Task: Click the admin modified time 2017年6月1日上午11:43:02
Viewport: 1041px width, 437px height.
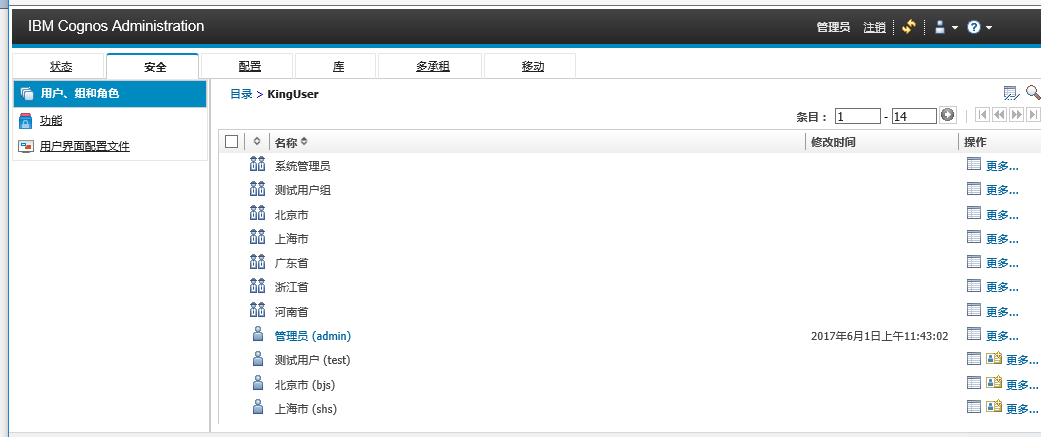Action: pyautogui.click(x=880, y=337)
